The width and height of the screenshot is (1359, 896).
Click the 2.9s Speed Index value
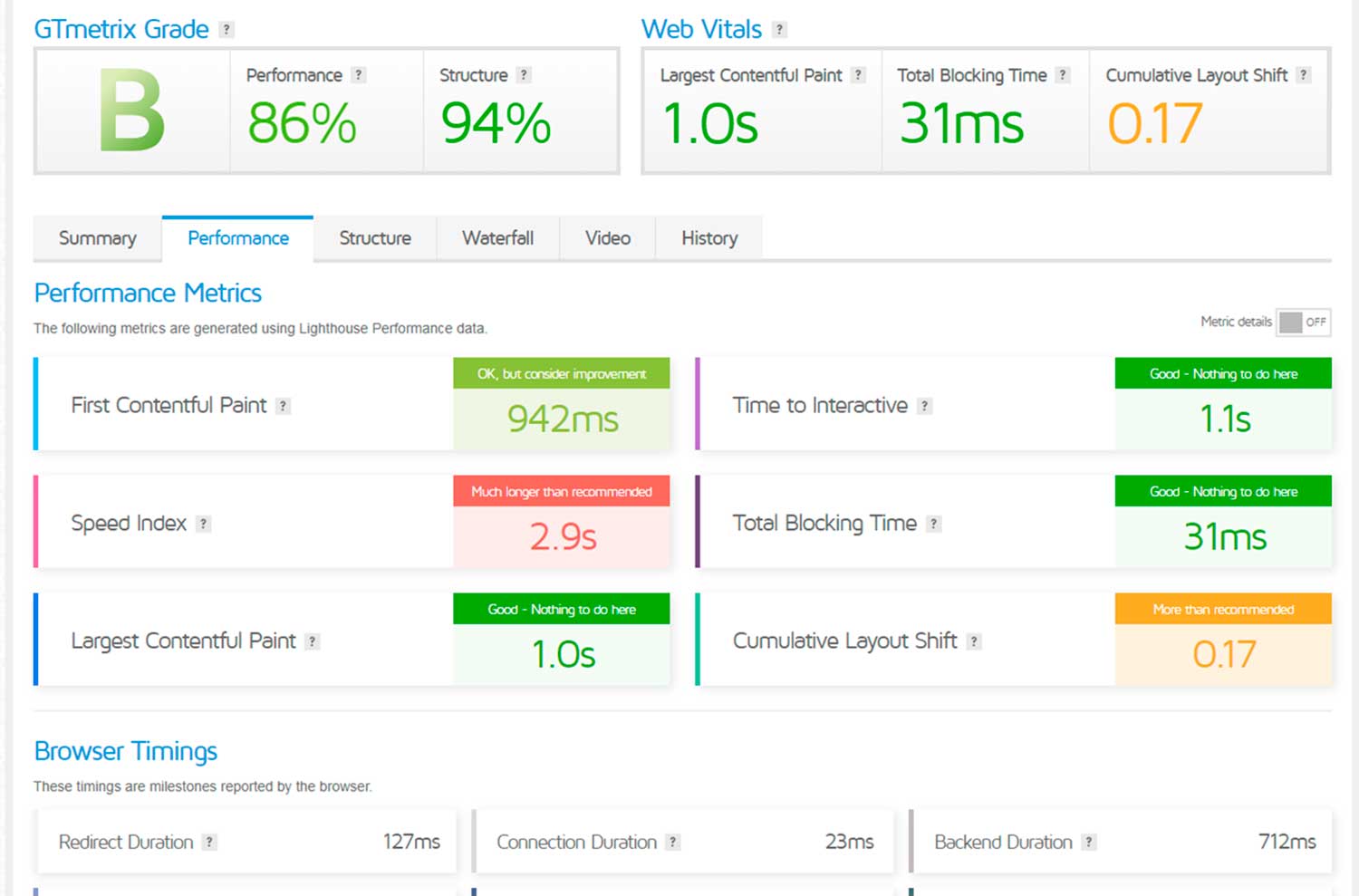[x=563, y=536]
